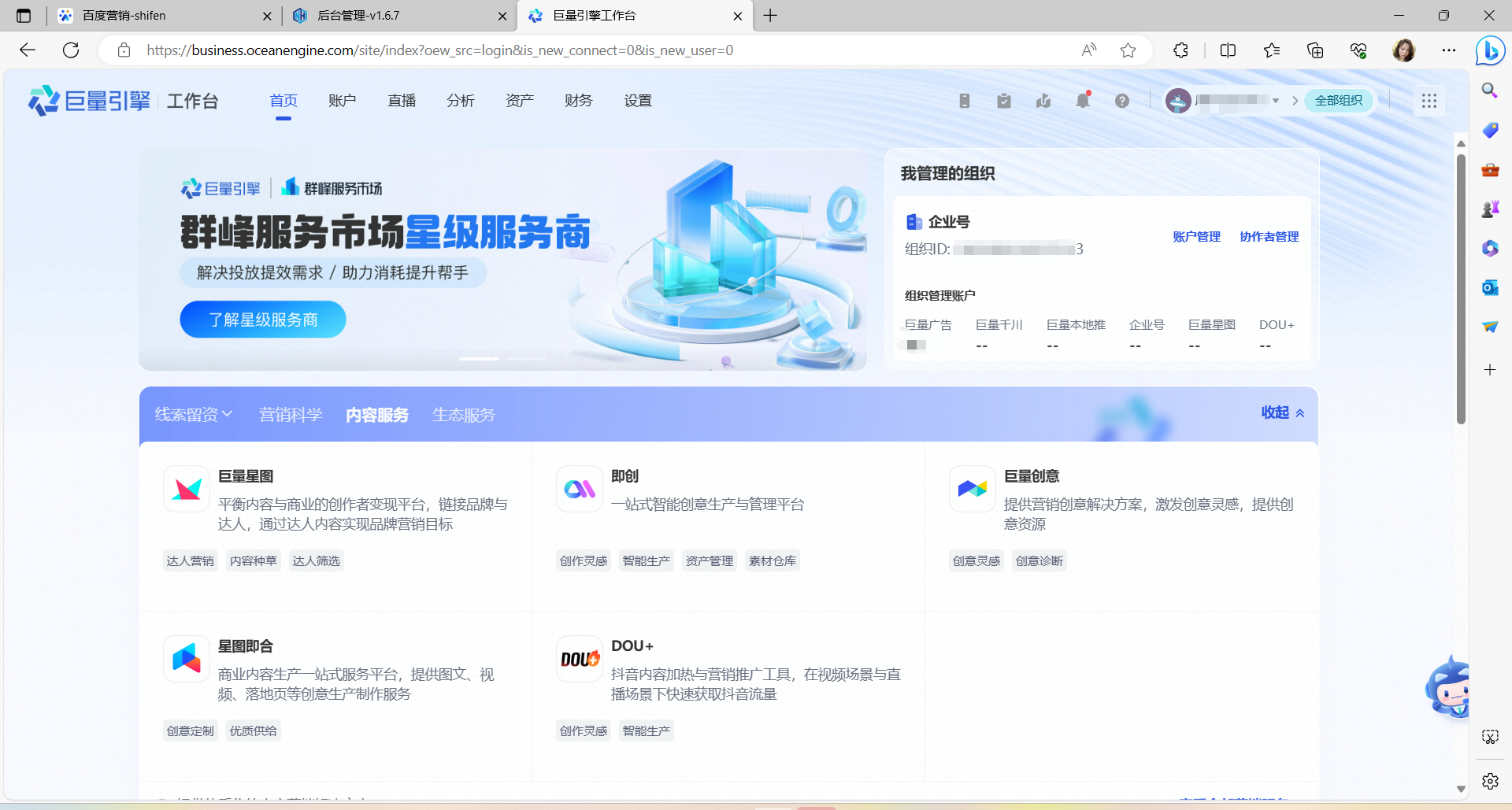Open the Bing Copilot sidebar icon
The image size is (1512, 810).
click(x=1490, y=51)
